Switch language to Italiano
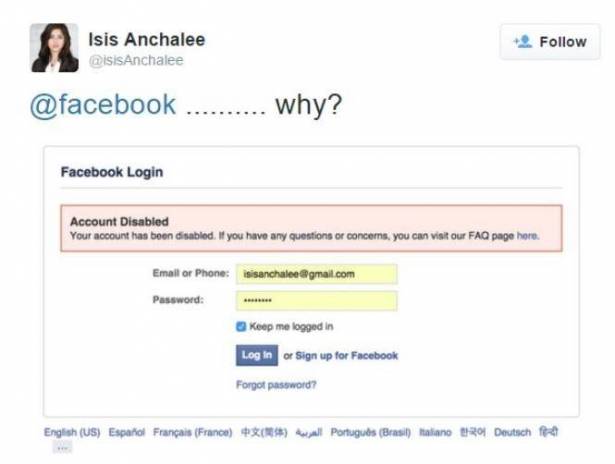Image resolution: width=615 pixels, height=464 pixels. [435, 432]
